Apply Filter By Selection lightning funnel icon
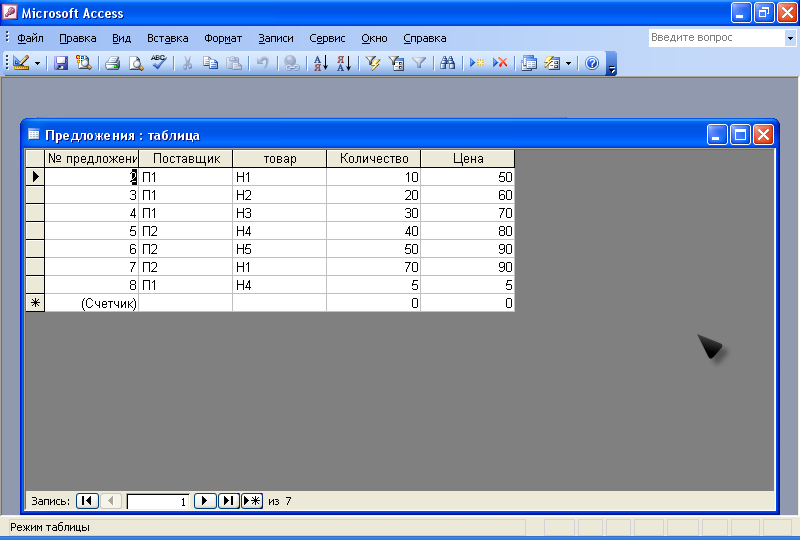 pos(373,63)
